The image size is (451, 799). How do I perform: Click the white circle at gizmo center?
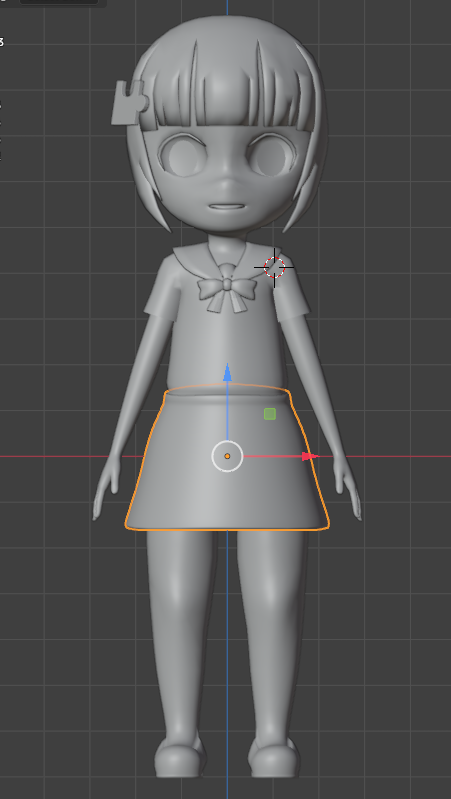coord(227,456)
